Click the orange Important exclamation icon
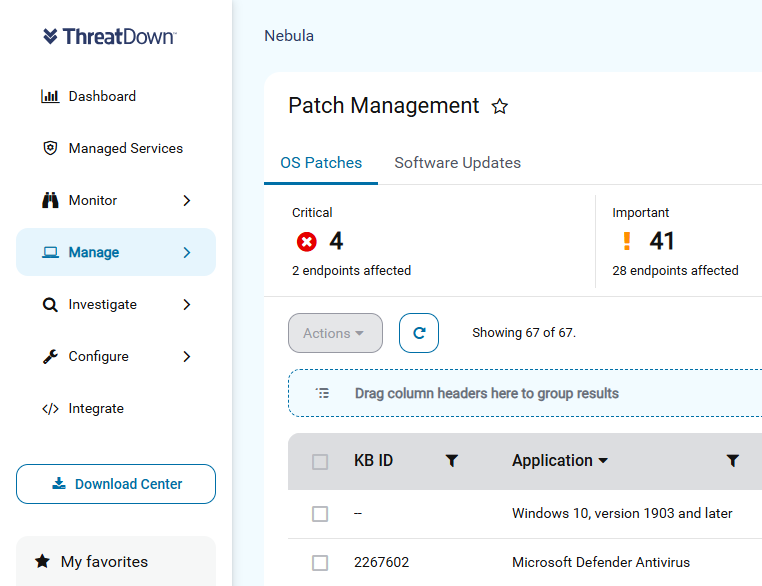This screenshot has height=586, width=762. click(x=627, y=241)
